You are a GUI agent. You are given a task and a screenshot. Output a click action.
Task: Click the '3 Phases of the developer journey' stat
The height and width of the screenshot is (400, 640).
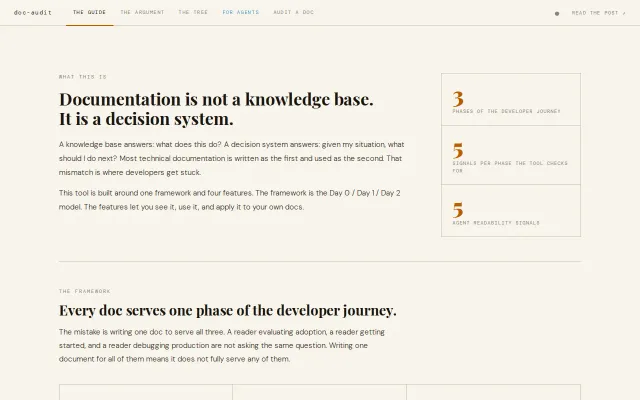(511, 100)
